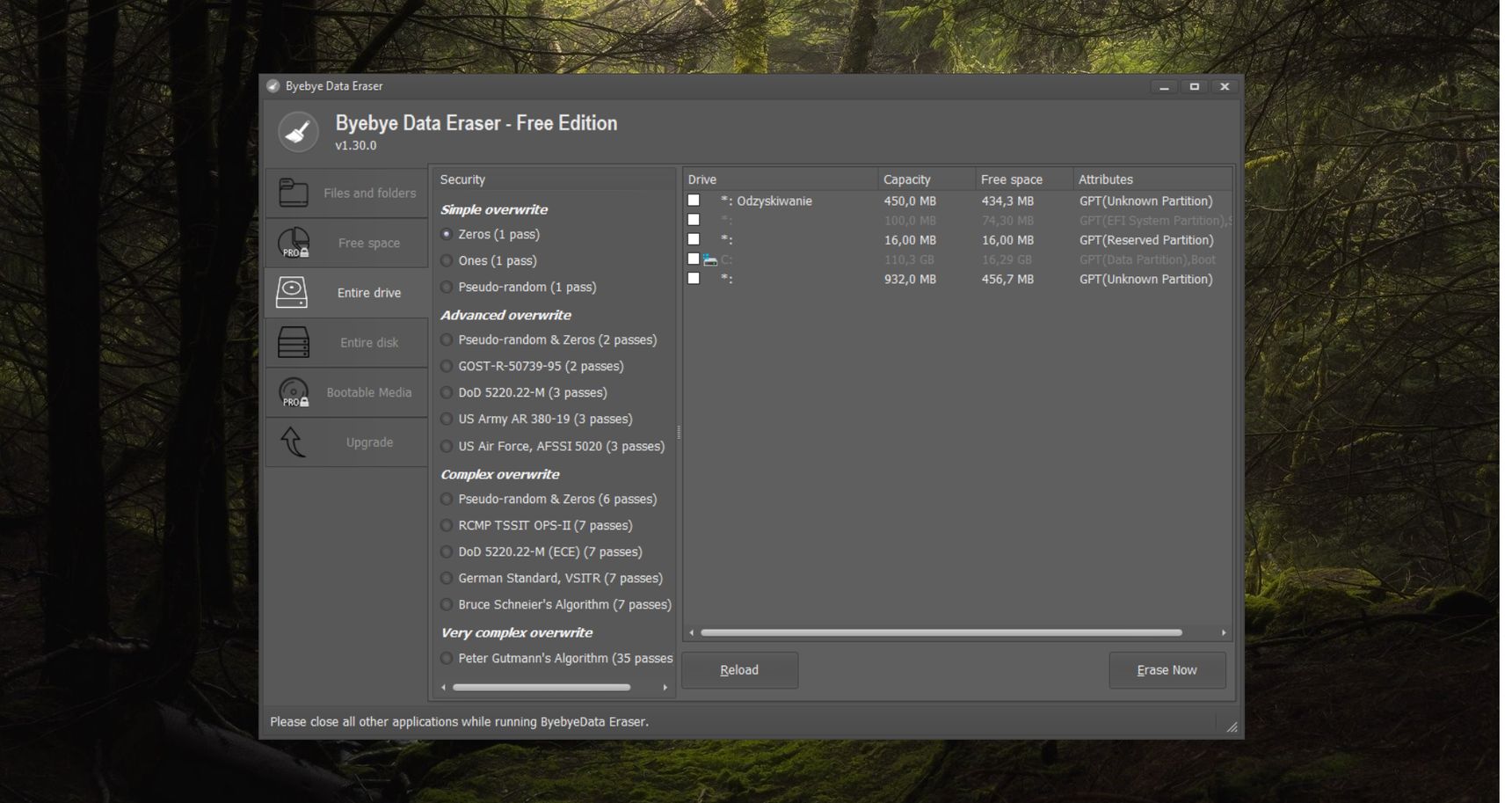The image size is (1512, 803).
Task: Check the 100,0 MB EFI partition checkbox
Action: point(694,220)
